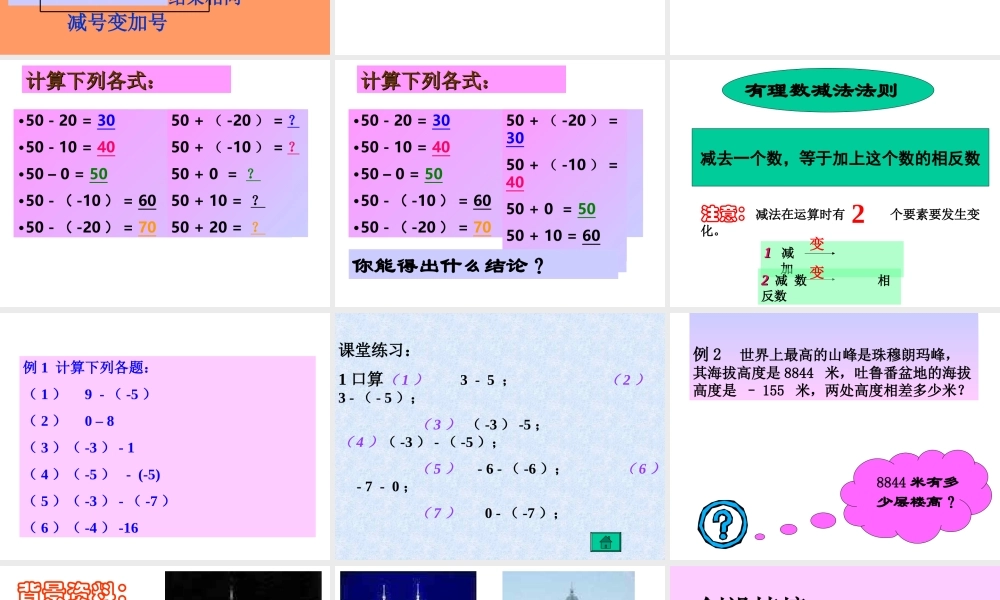Select the blue night tower picture
This screenshot has width=1000, height=600.
pos(408,585)
